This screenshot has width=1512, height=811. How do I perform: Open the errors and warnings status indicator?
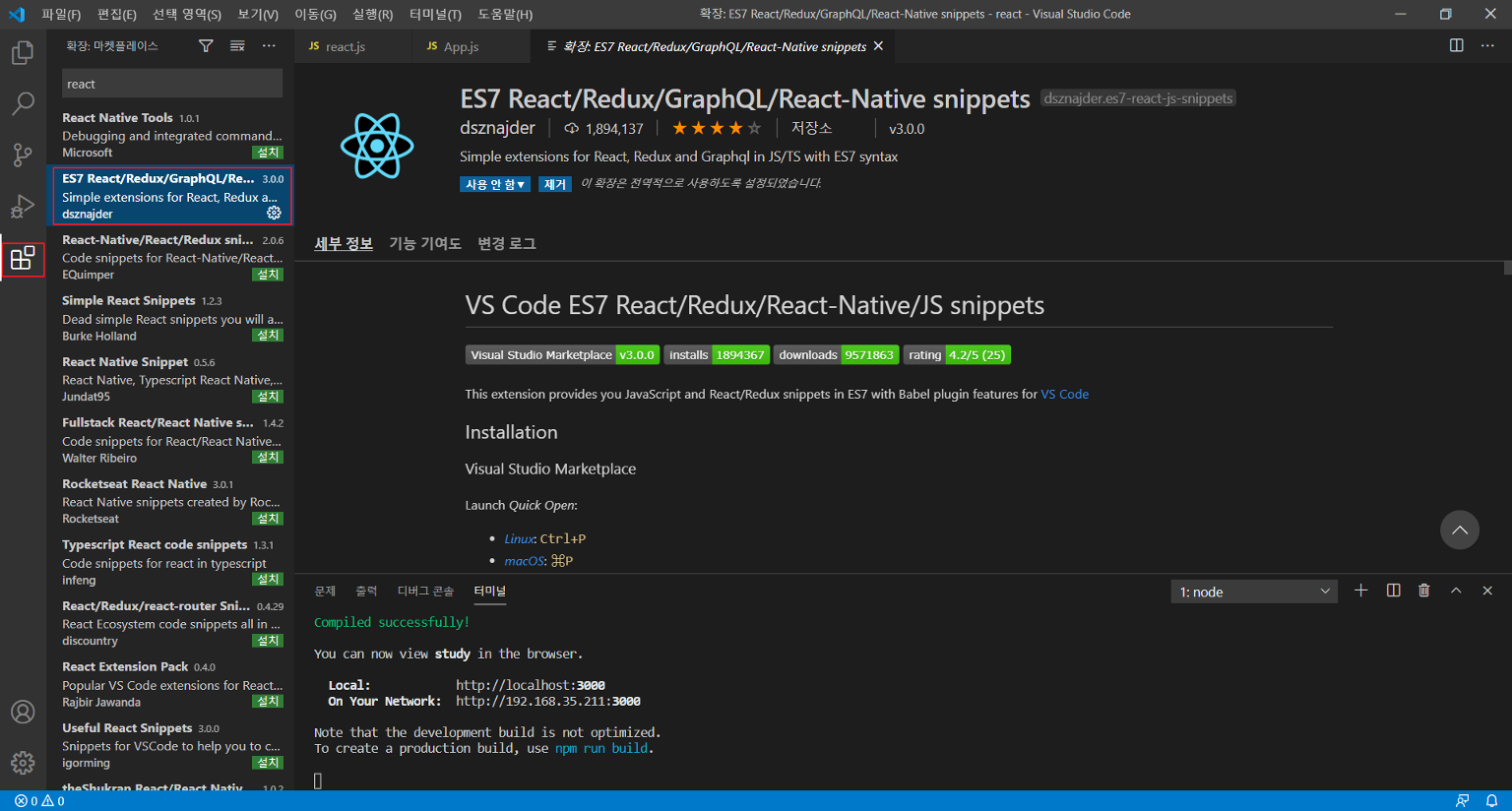click(39, 801)
